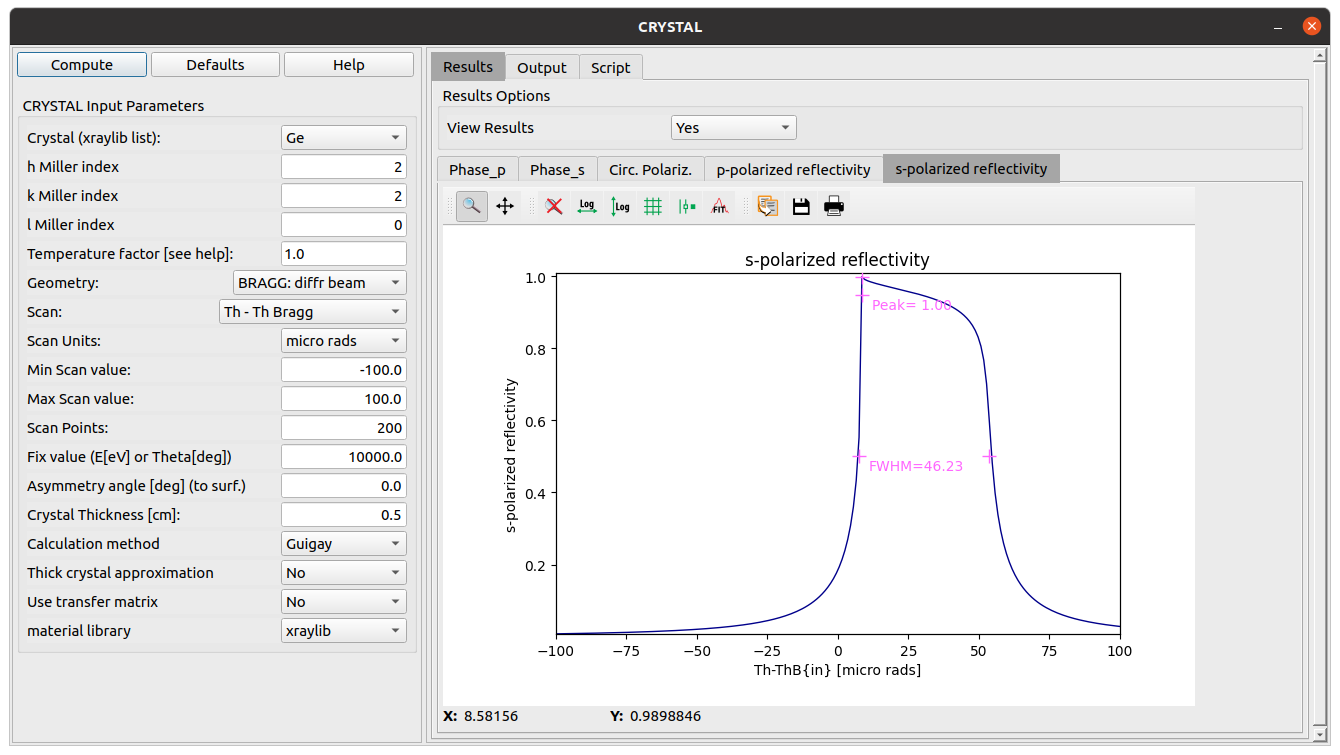1340x755 pixels.
Task: Edit the Temperature factor field
Action: coord(344,254)
